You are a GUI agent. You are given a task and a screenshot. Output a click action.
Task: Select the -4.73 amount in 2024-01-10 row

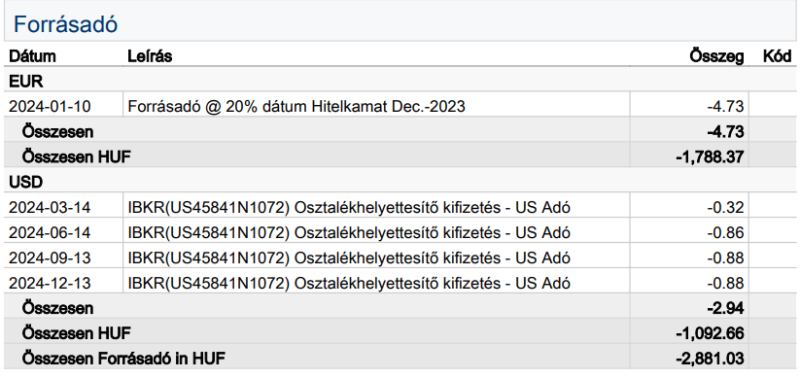[725, 106]
